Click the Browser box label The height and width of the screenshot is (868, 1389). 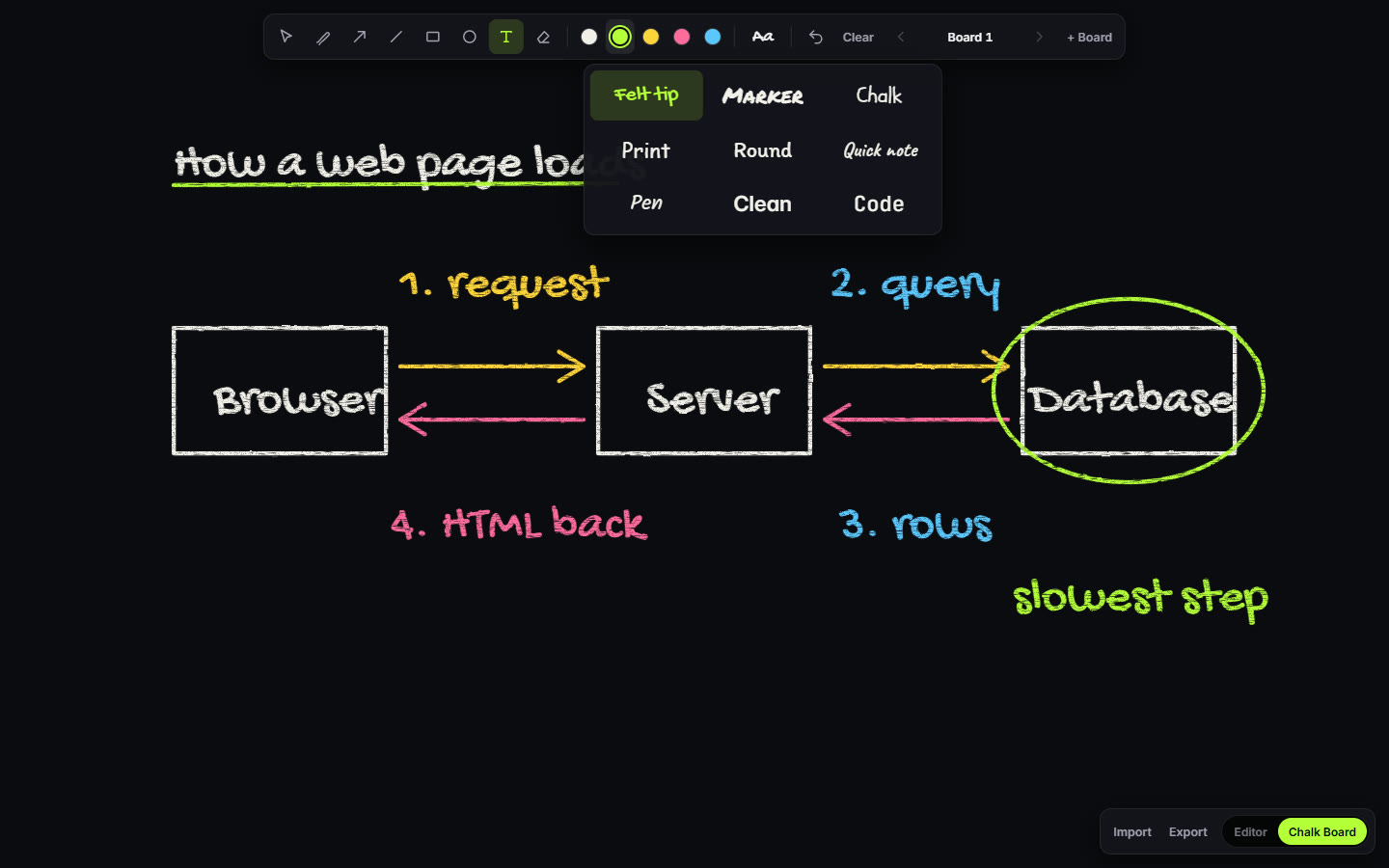[x=299, y=398]
